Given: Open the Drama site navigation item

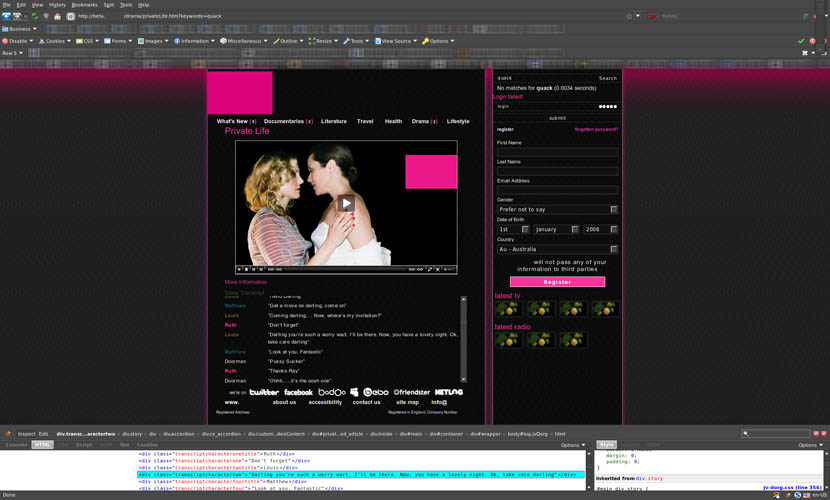Looking at the screenshot, I should tap(425, 121).
